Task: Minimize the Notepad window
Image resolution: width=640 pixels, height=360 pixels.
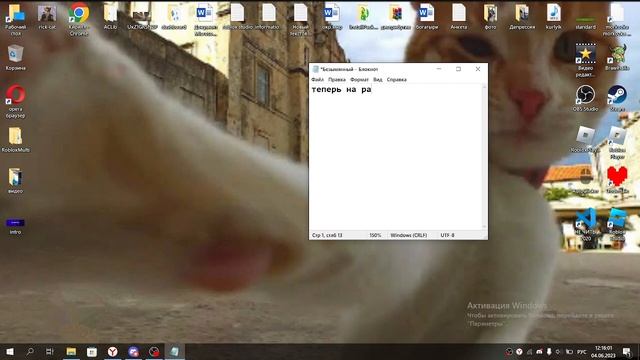Action: tap(439, 69)
